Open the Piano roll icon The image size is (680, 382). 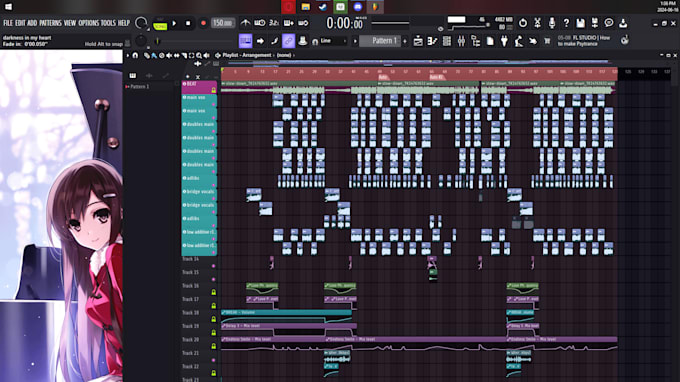pos(432,41)
